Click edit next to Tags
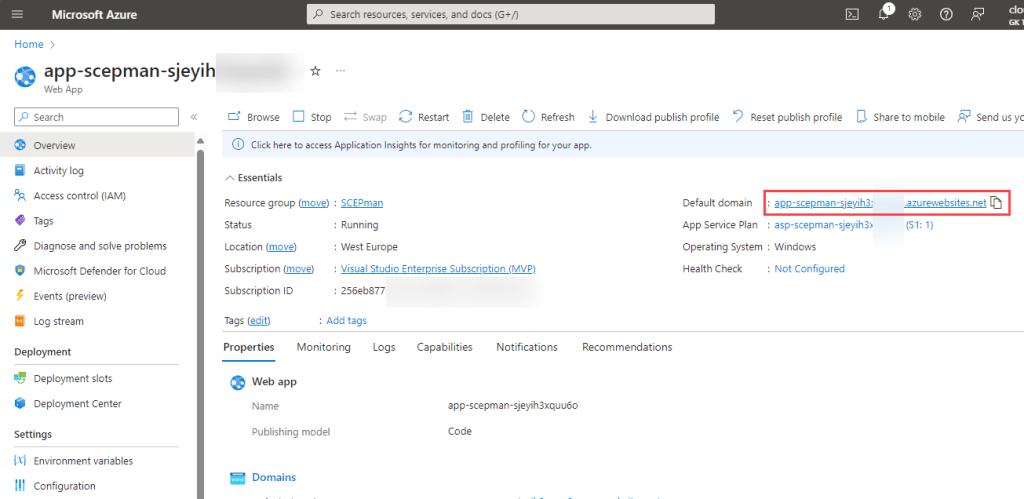Image resolution: width=1024 pixels, height=499 pixels. click(x=259, y=321)
